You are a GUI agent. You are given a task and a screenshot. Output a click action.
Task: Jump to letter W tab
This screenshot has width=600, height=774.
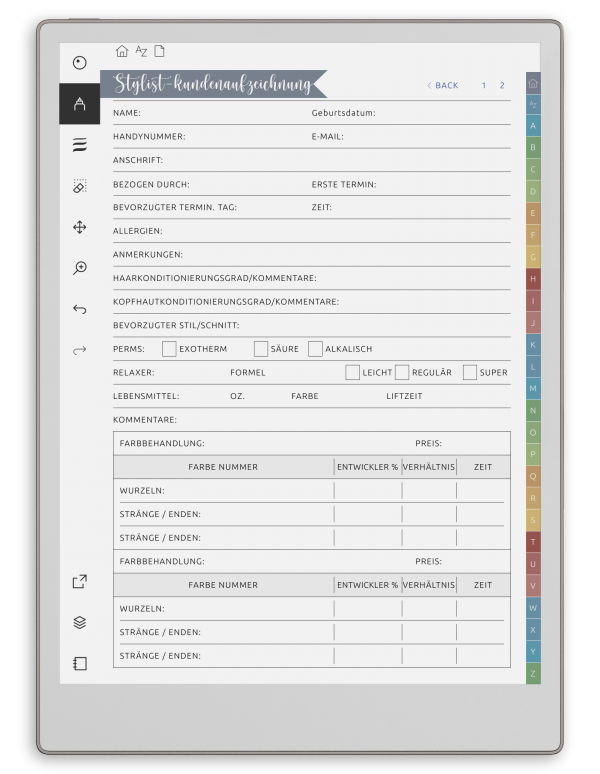pyautogui.click(x=533, y=608)
